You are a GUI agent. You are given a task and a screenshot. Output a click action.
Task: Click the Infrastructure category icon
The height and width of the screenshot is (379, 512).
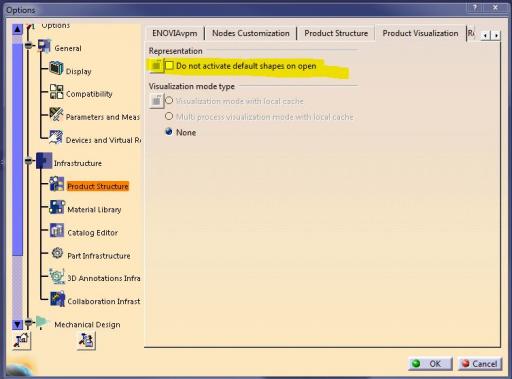pyautogui.click(x=44, y=160)
